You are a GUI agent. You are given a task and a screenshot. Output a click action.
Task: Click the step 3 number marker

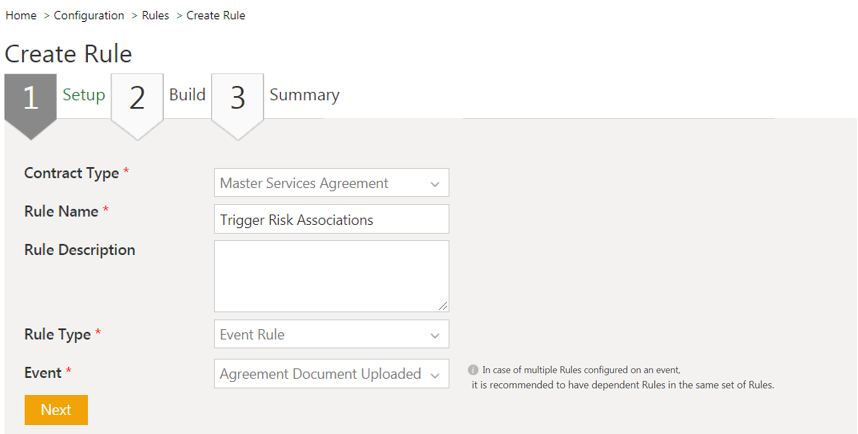pos(237,98)
